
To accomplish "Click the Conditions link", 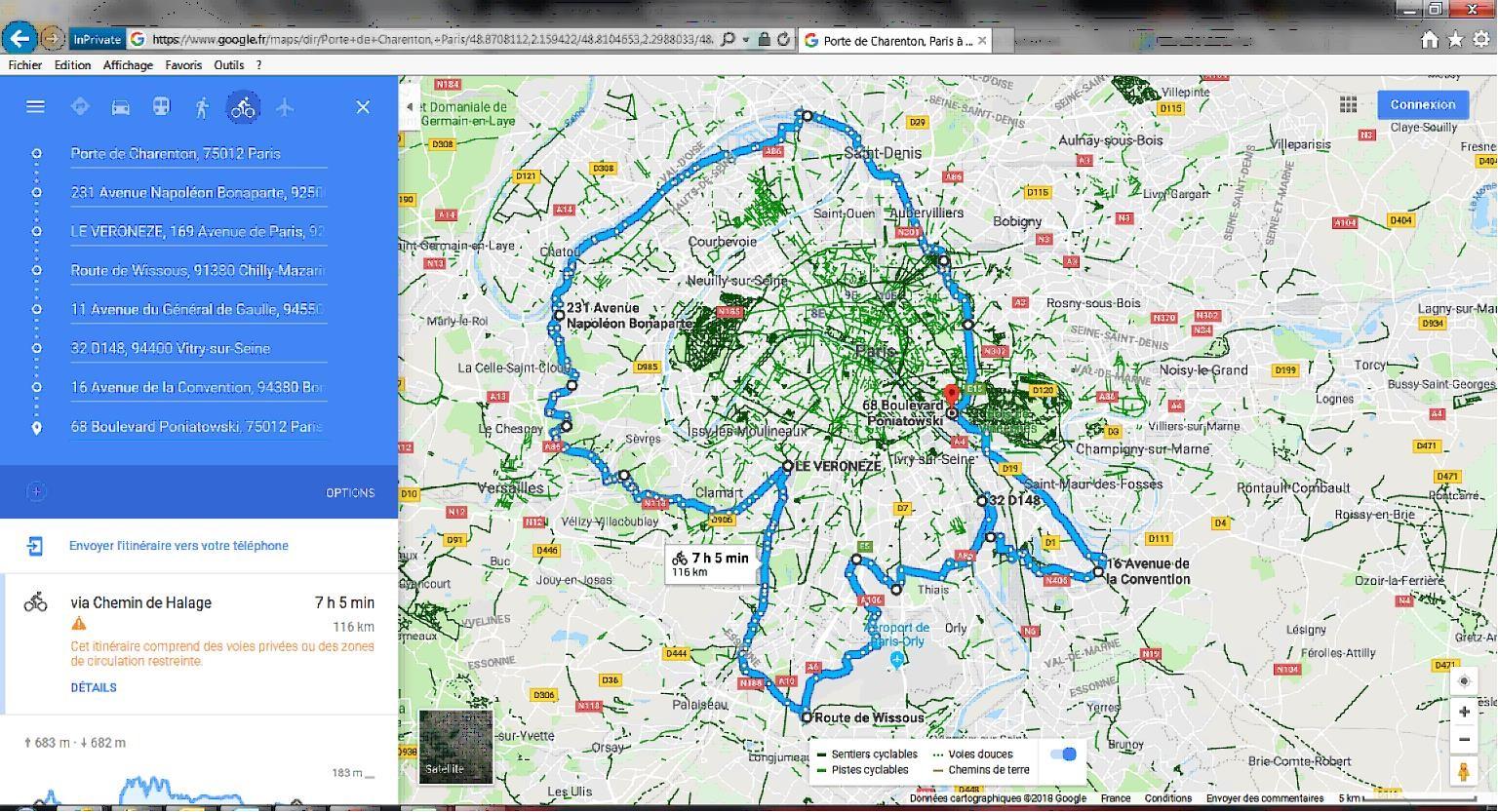I will pos(1167,798).
